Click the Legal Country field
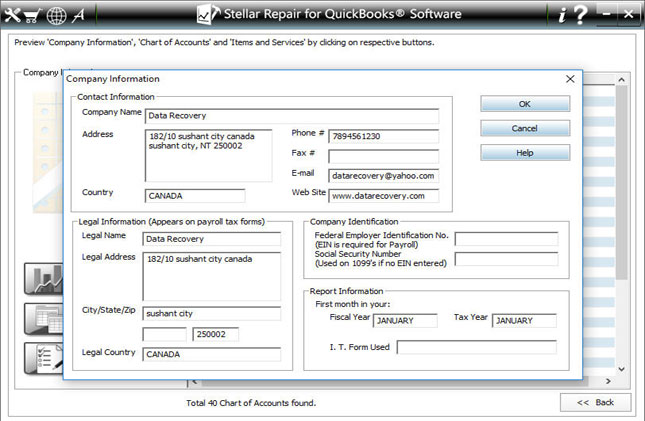 pos(212,354)
